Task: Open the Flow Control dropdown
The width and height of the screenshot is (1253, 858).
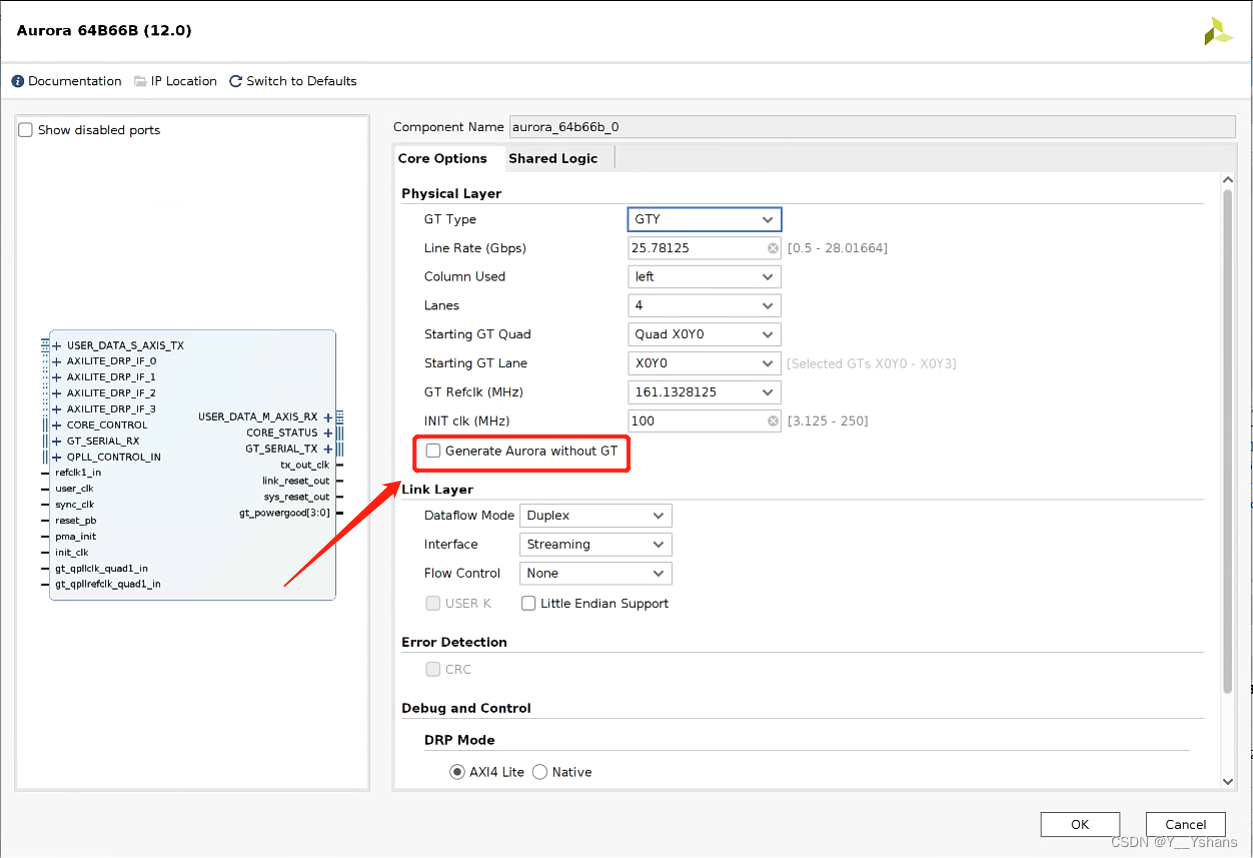Action: point(596,574)
